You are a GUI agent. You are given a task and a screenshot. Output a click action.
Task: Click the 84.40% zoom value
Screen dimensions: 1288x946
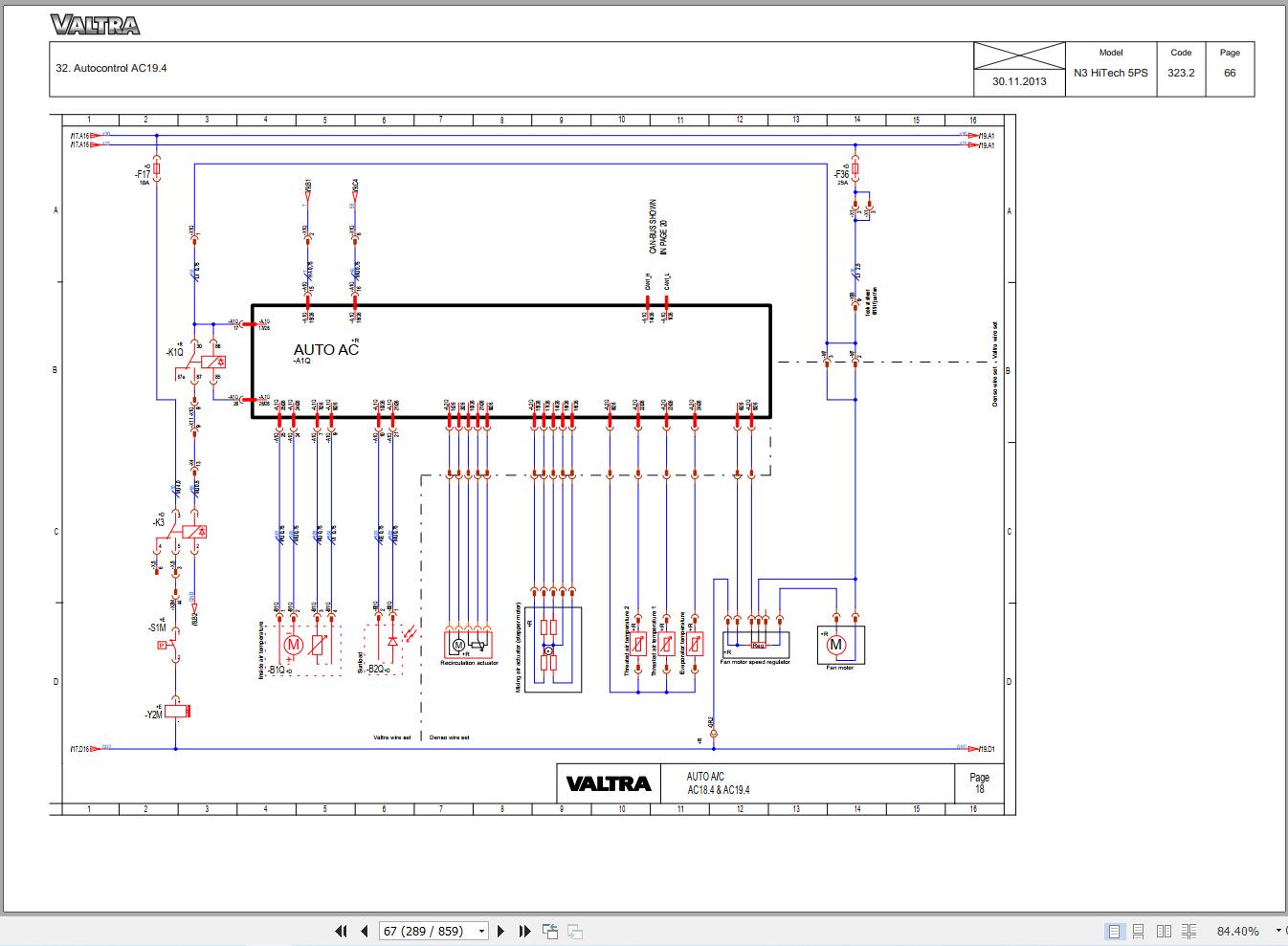pos(1238,931)
